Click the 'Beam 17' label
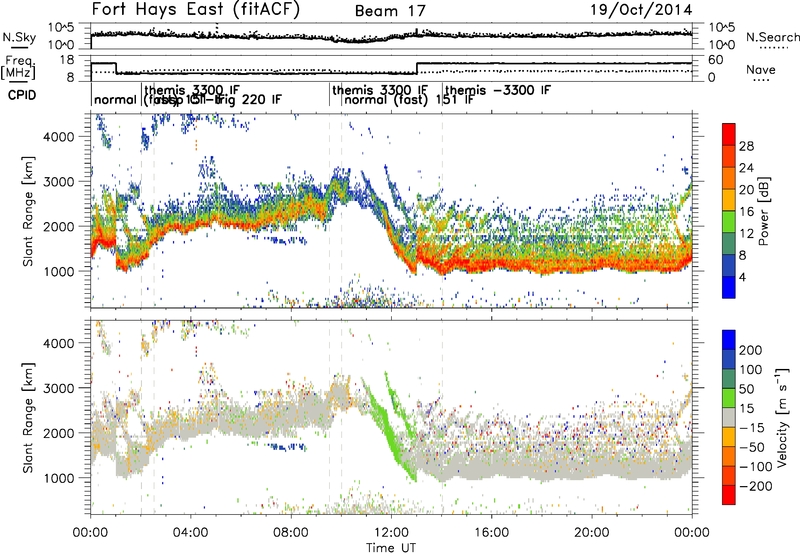This screenshot has width=800, height=554. pyautogui.click(x=390, y=11)
